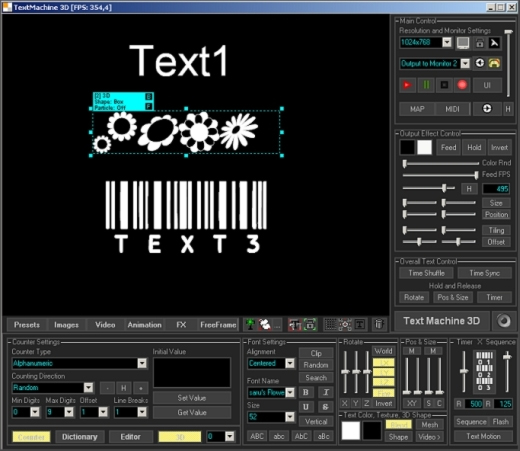The height and width of the screenshot is (451, 520).
Task: Click the barcode sequence thumbnail in Timer panel
Action: 484,371
